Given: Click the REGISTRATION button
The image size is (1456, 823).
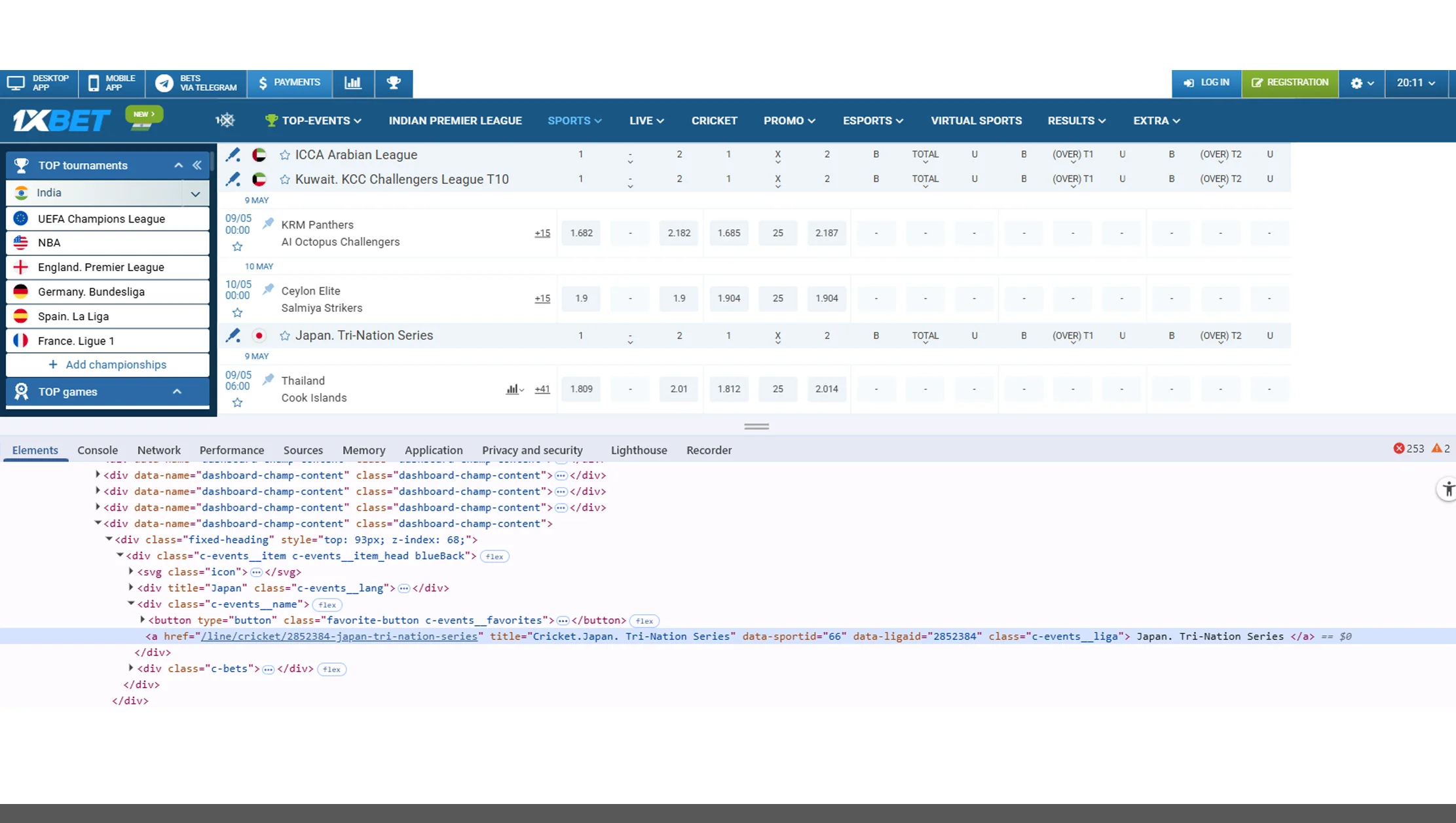Looking at the screenshot, I should pos(1290,83).
